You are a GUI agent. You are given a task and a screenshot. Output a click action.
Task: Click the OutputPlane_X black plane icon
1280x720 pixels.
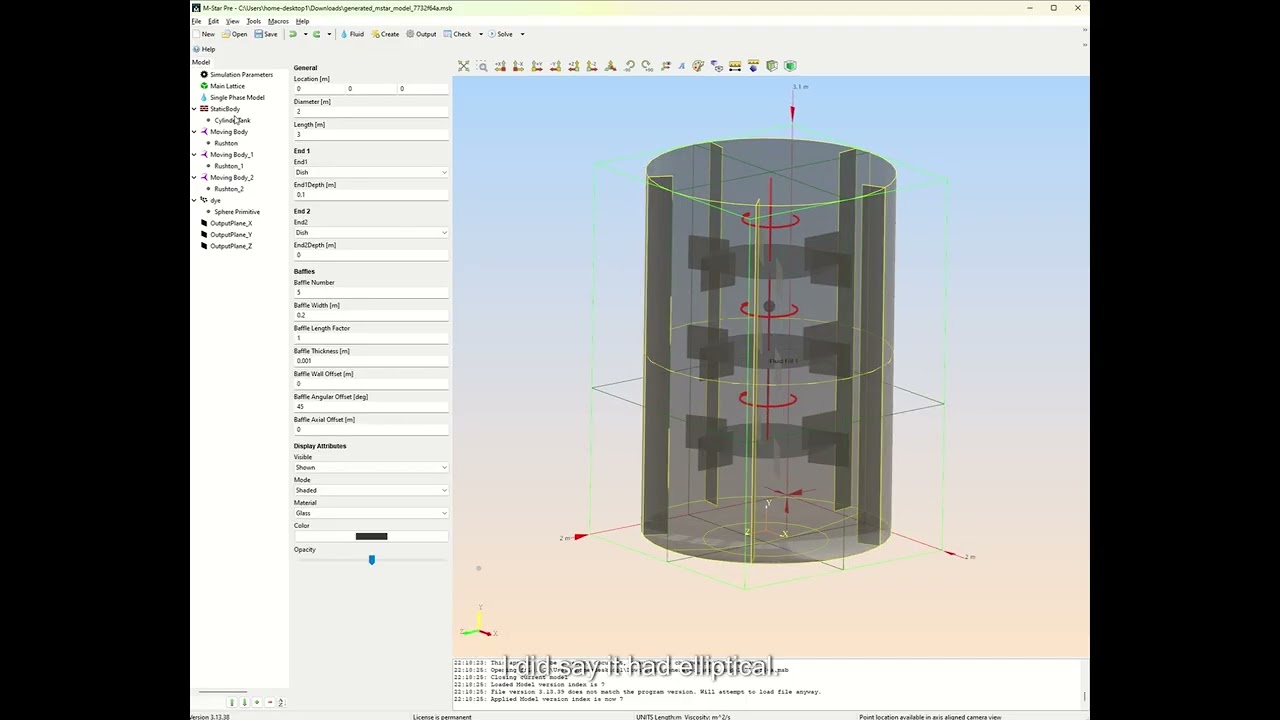[204, 223]
